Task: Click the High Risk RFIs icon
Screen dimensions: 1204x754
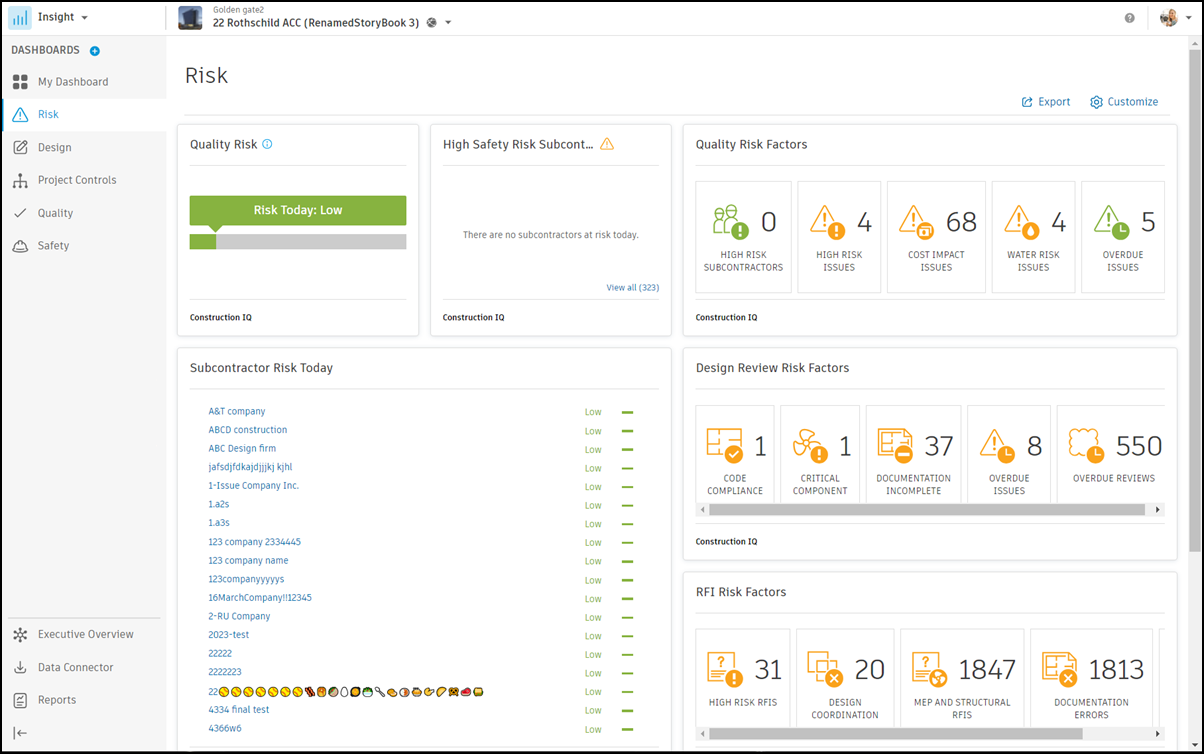Action: 725,669
